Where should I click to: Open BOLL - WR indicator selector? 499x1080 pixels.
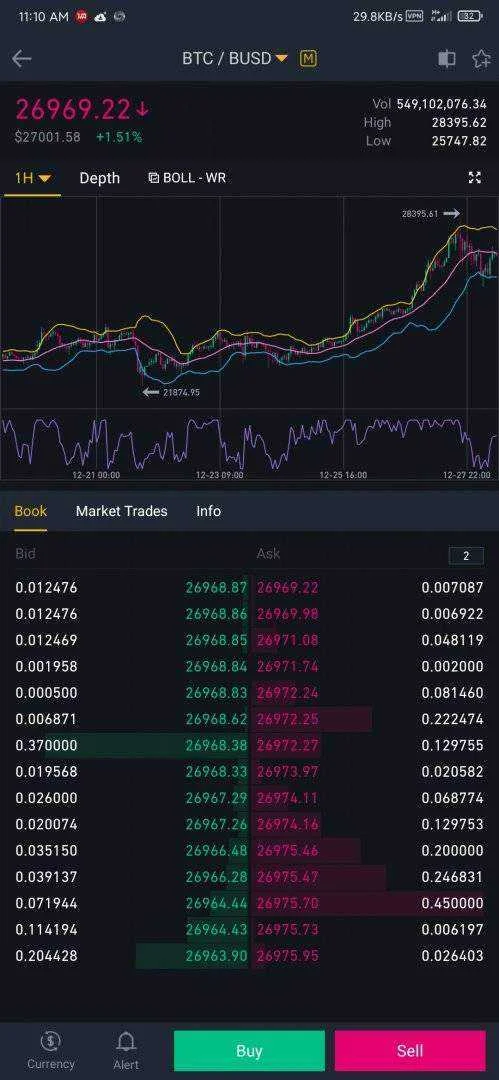187,178
